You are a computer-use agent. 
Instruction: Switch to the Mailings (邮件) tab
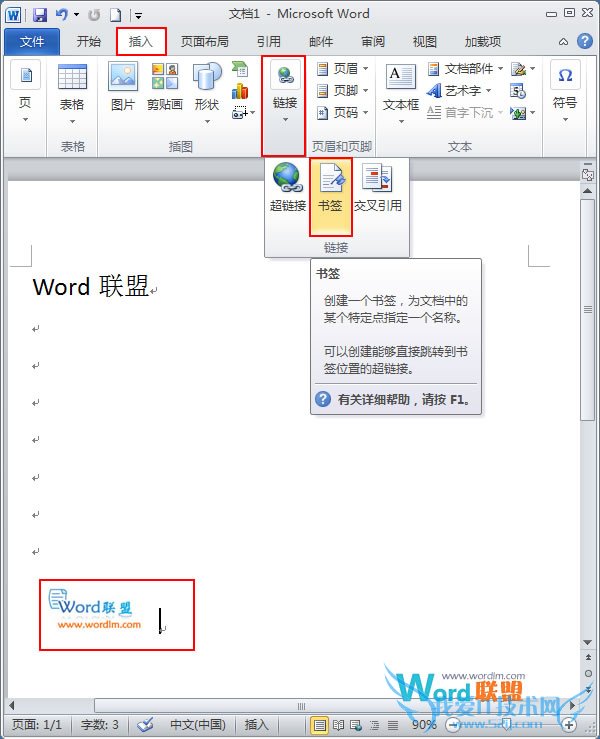(321, 41)
